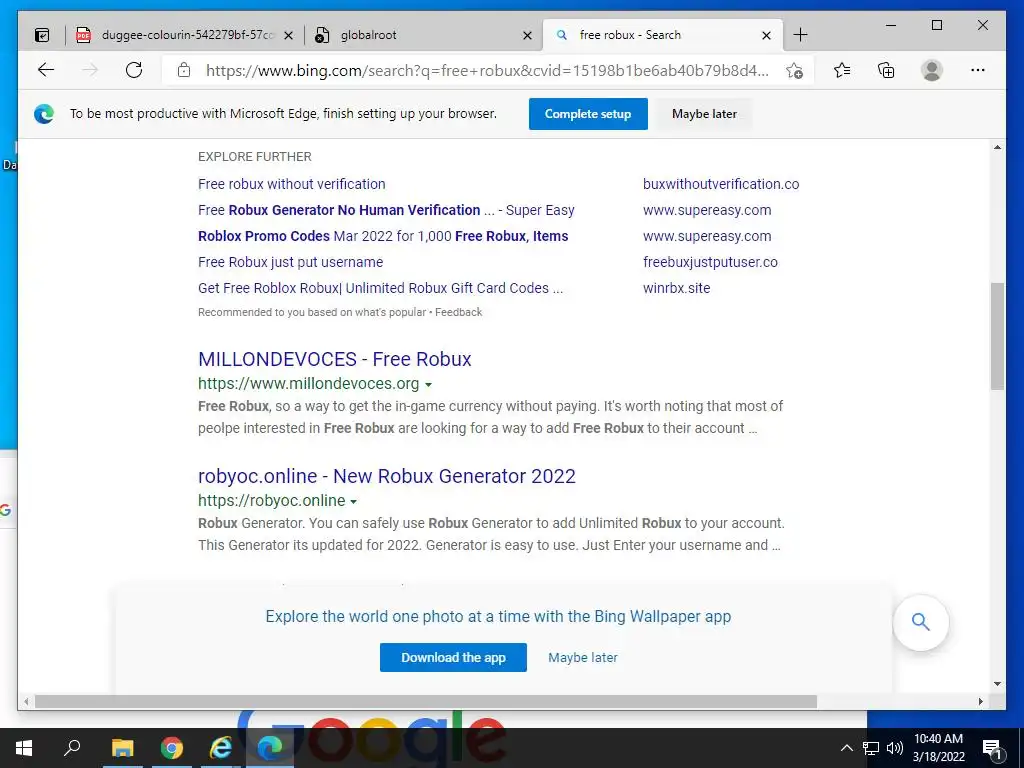Click the Bing URL in the address bar
Viewport: 1024px width, 768px height.
(487, 71)
